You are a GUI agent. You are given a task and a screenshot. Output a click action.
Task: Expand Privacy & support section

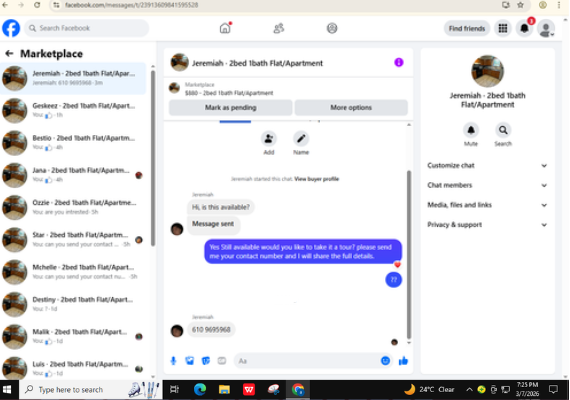[487, 225]
